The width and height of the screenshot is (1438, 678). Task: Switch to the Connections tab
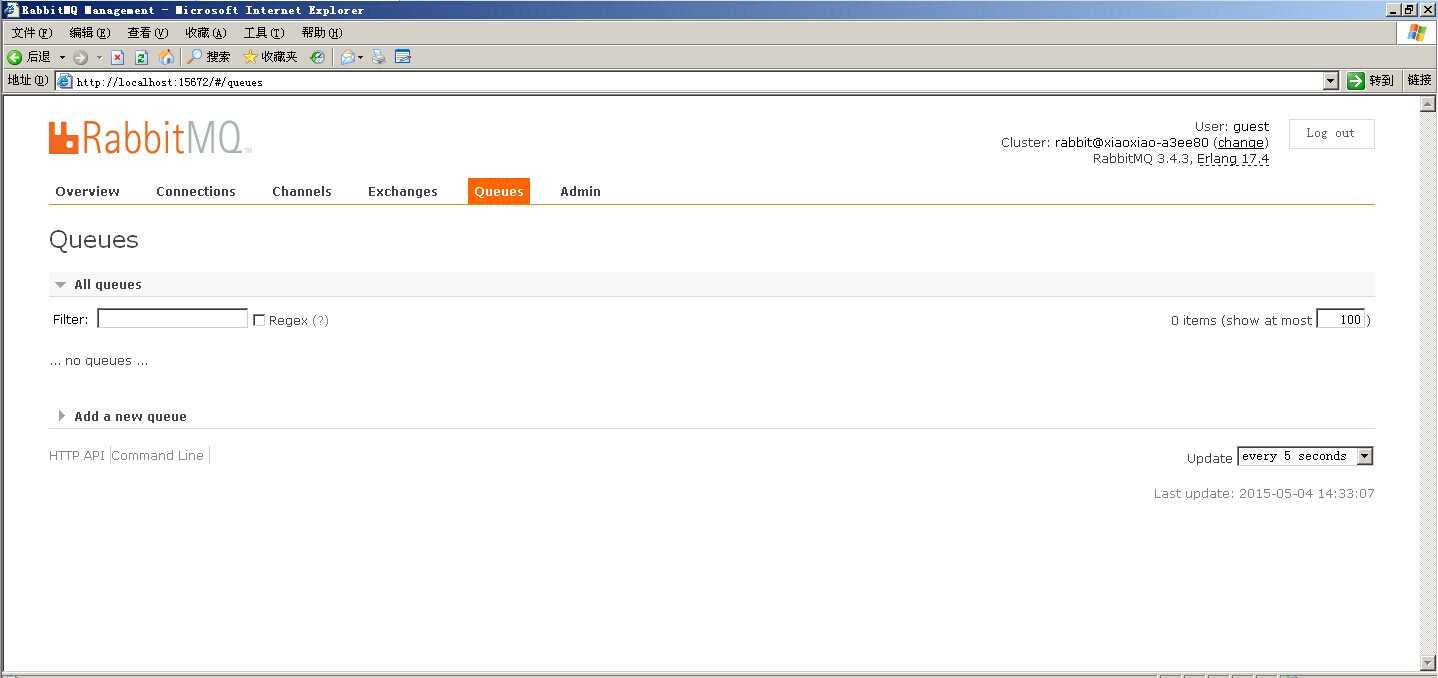(x=196, y=191)
